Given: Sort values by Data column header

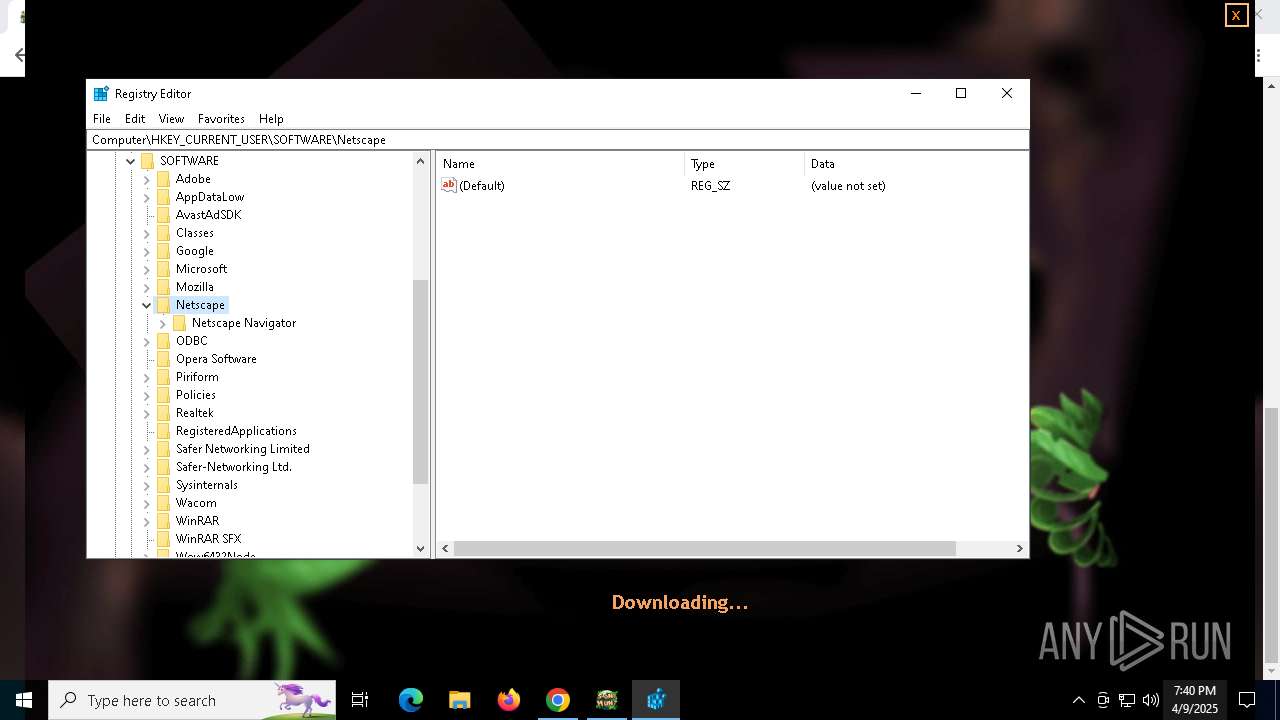Looking at the screenshot, I should (915, 164).
